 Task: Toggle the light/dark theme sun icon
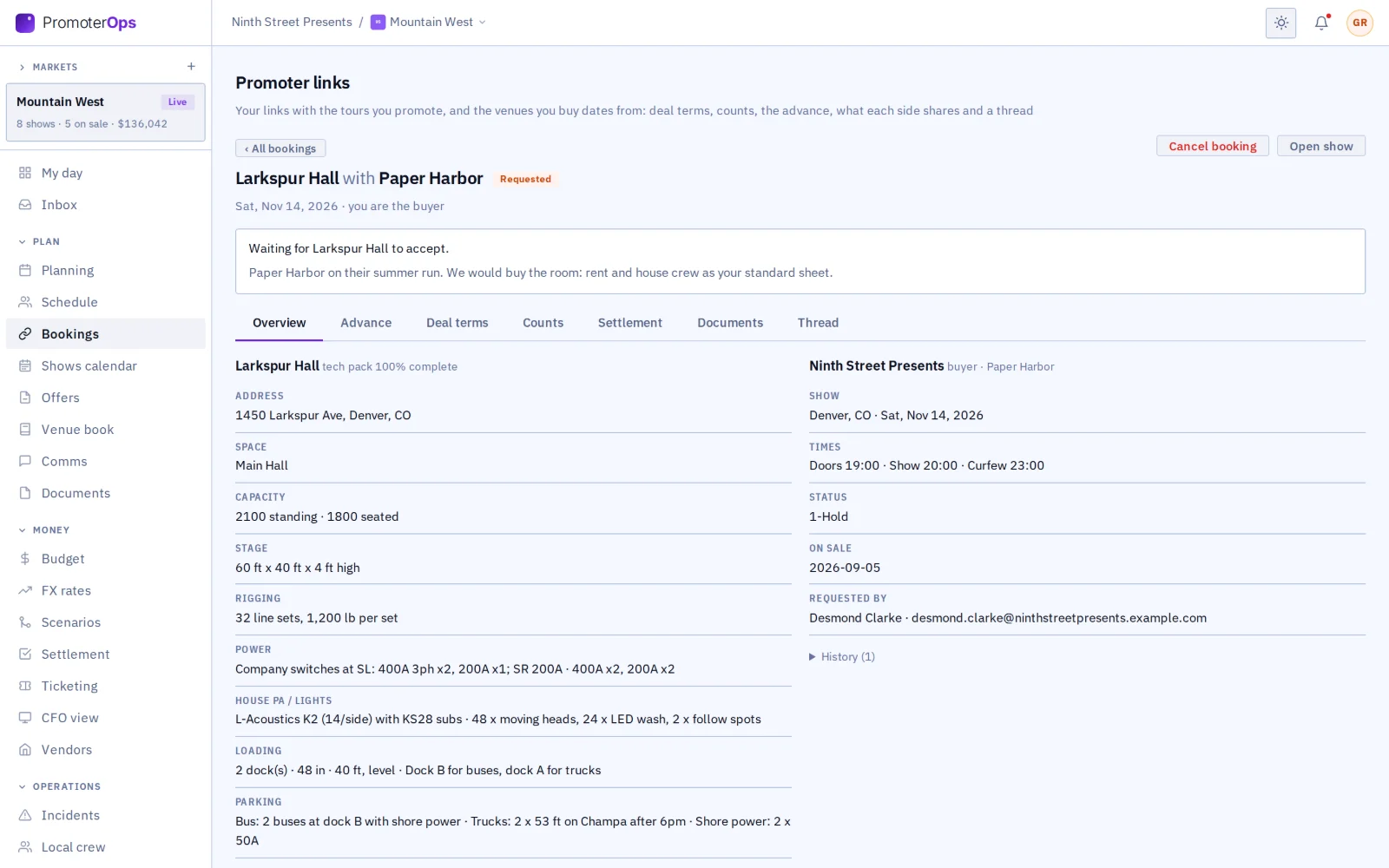[1280, 23]
